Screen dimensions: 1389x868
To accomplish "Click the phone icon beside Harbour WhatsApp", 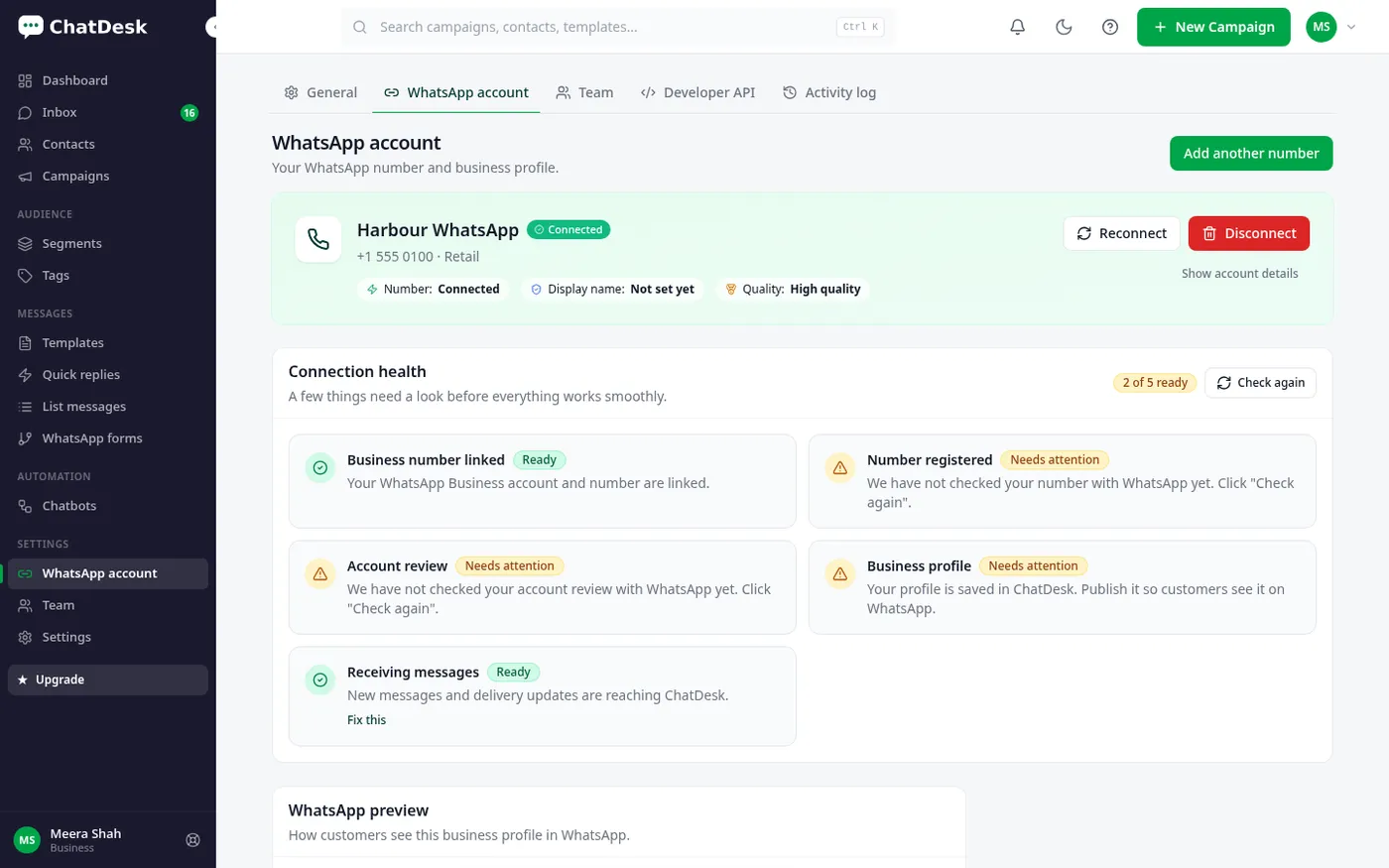I will click(x=318, y=239).
